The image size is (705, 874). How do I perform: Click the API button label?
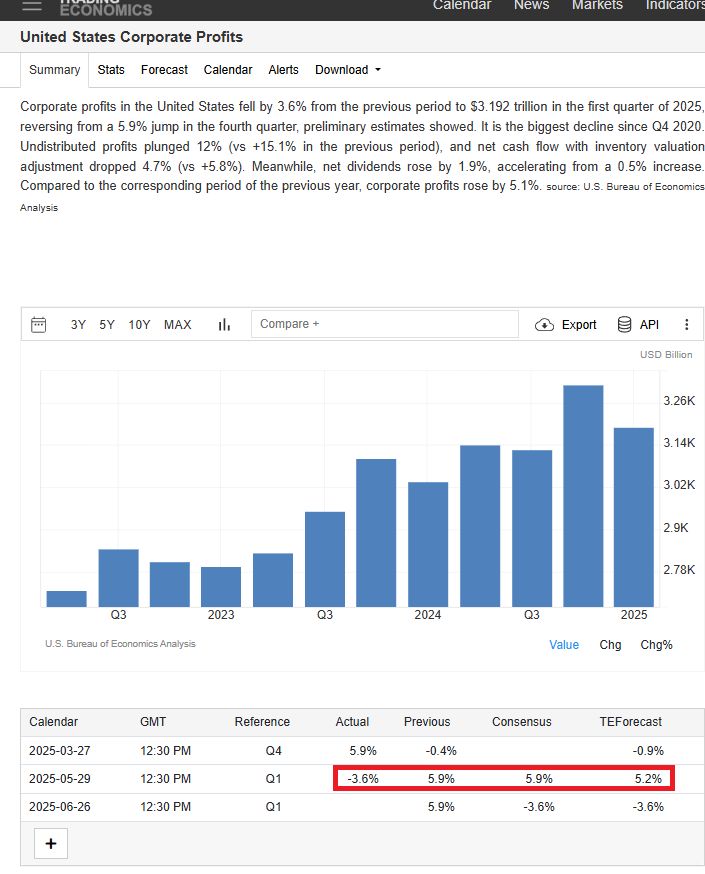click(x=649, y=324)
